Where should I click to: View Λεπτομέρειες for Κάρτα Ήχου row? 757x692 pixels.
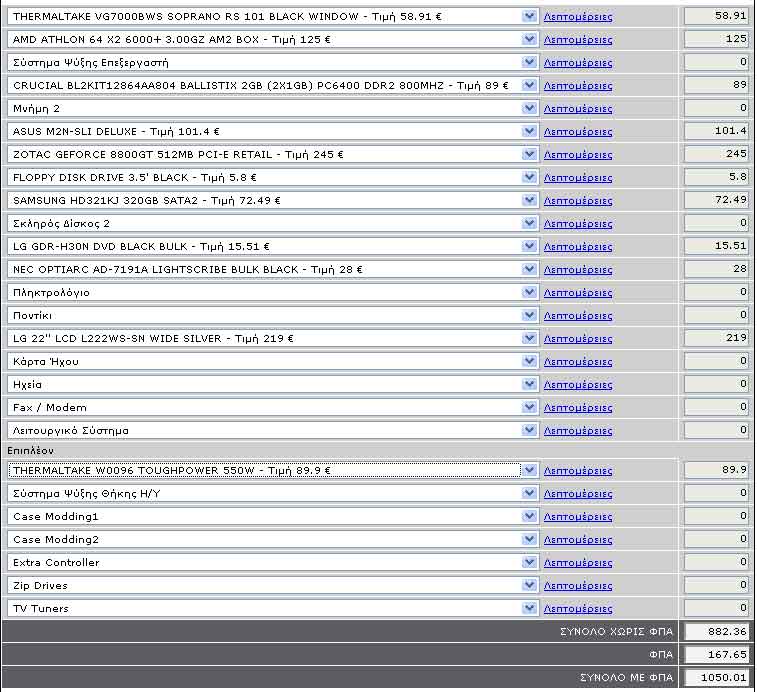click(578, 362)
